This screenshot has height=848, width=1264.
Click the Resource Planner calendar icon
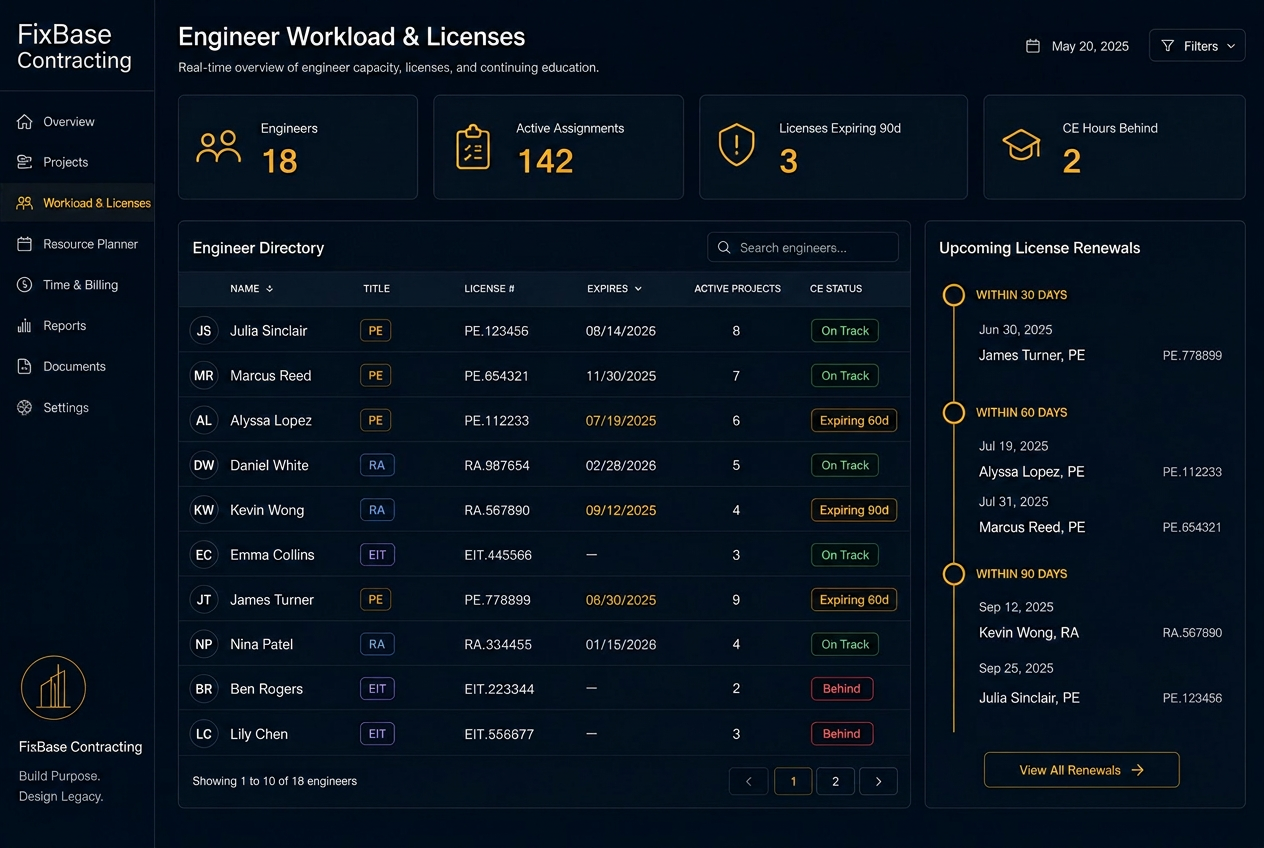[x=25, y=244]
